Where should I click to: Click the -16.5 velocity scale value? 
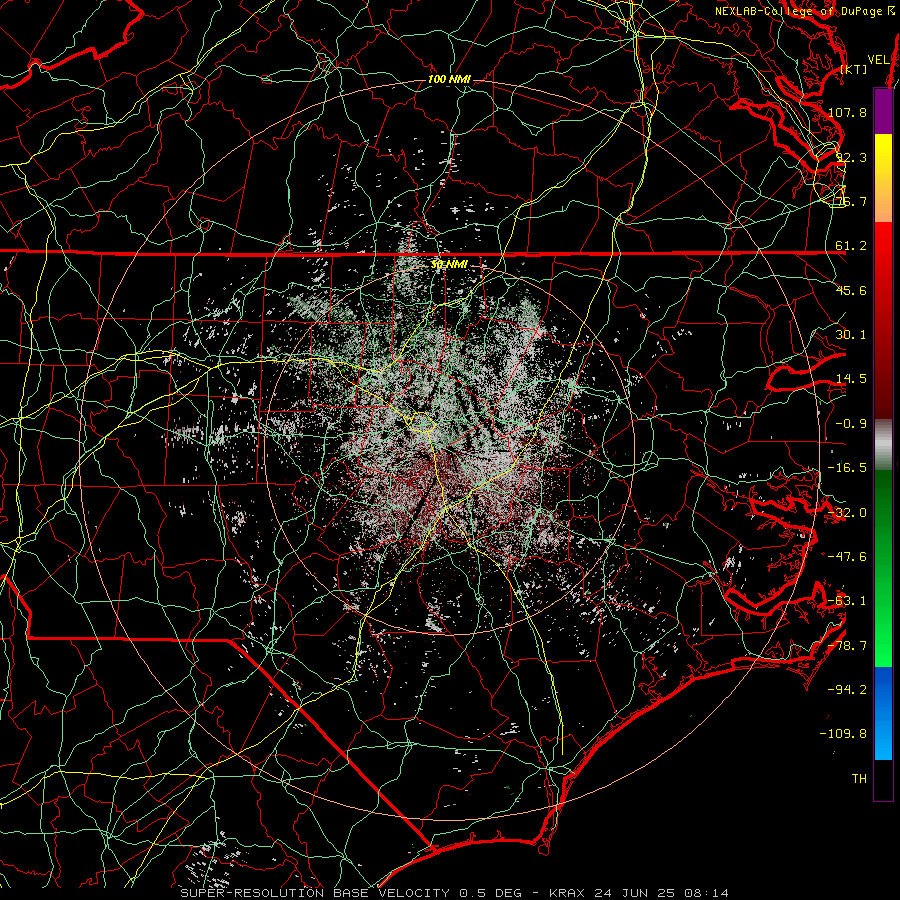[847, 468]
